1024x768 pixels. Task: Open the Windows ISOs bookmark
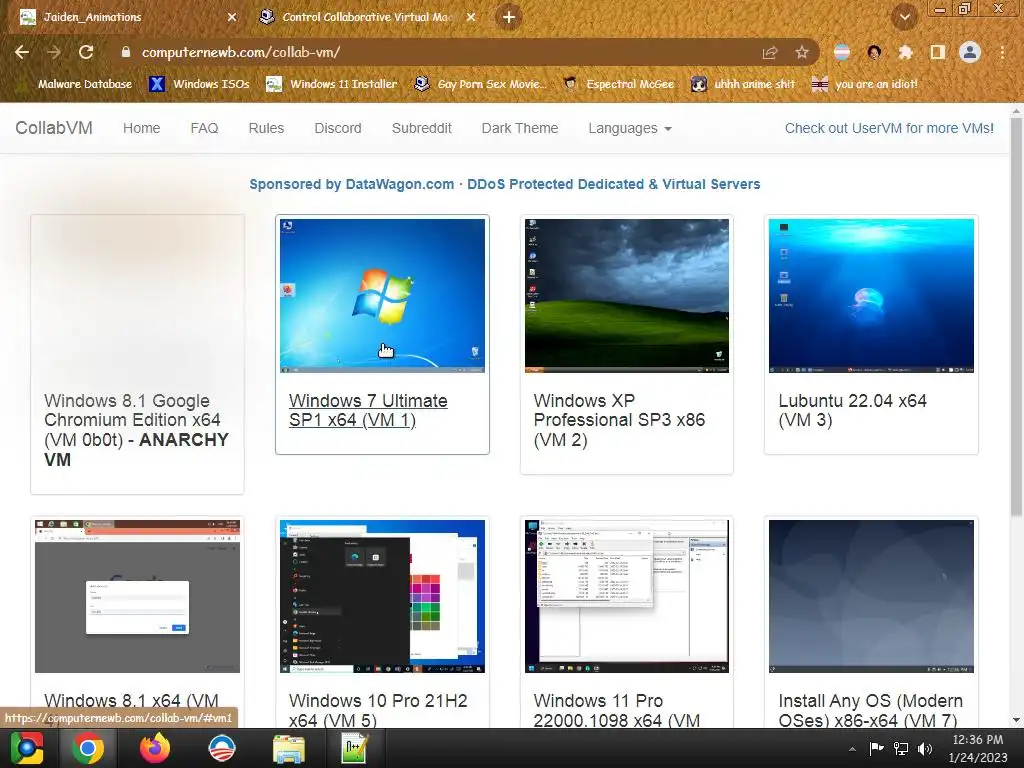[199, 84]
